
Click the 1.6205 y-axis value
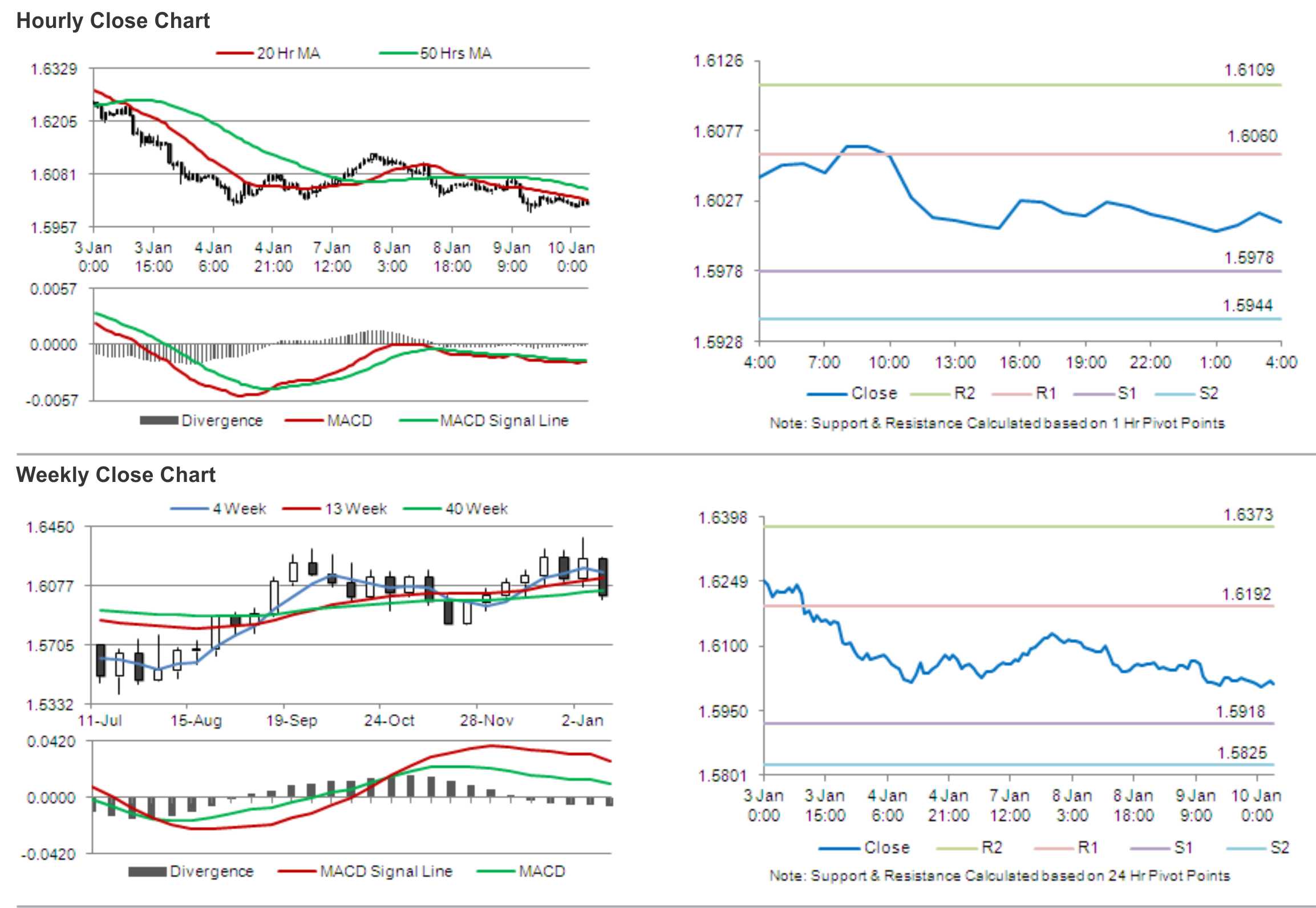54,121
